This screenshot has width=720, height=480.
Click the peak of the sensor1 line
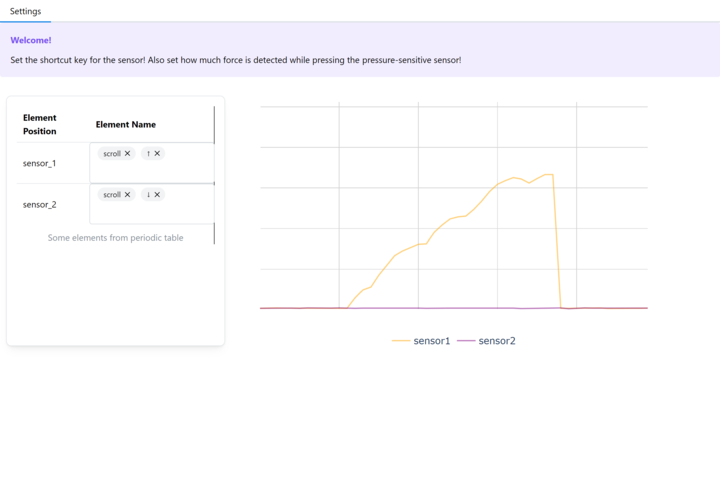click(x=547, y=175)
